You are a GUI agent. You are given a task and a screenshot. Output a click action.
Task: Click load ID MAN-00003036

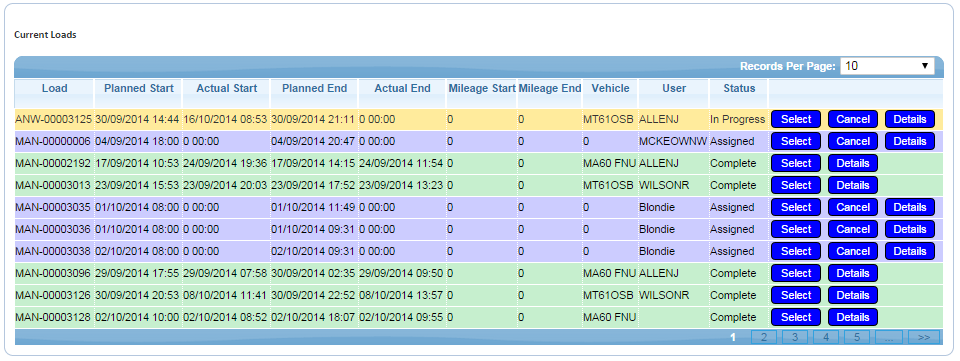tap(53, 229)
